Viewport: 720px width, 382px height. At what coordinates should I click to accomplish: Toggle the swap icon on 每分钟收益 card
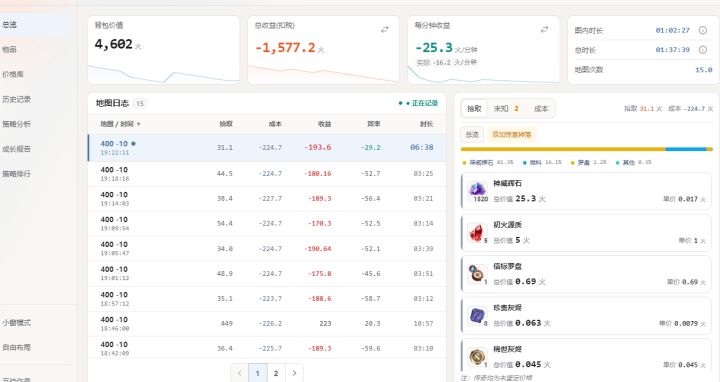tap(545, 29)
